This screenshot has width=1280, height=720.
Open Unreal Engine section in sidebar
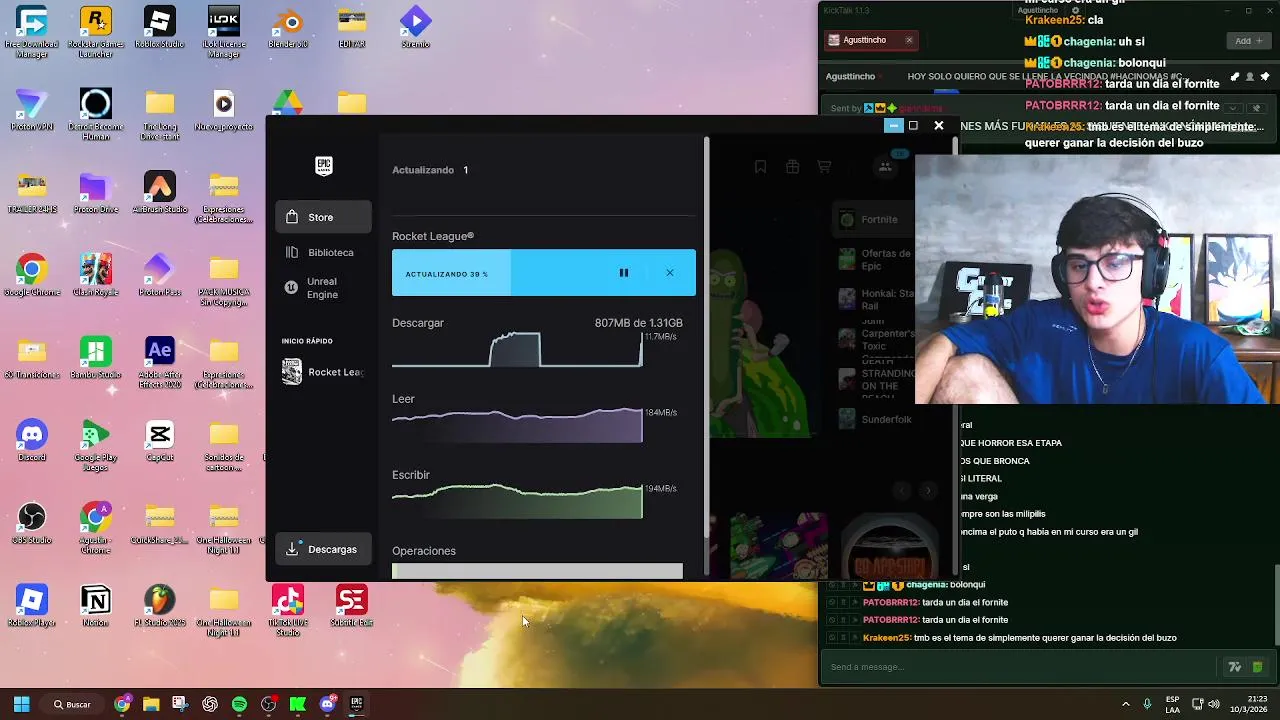[x=323, y=288]
